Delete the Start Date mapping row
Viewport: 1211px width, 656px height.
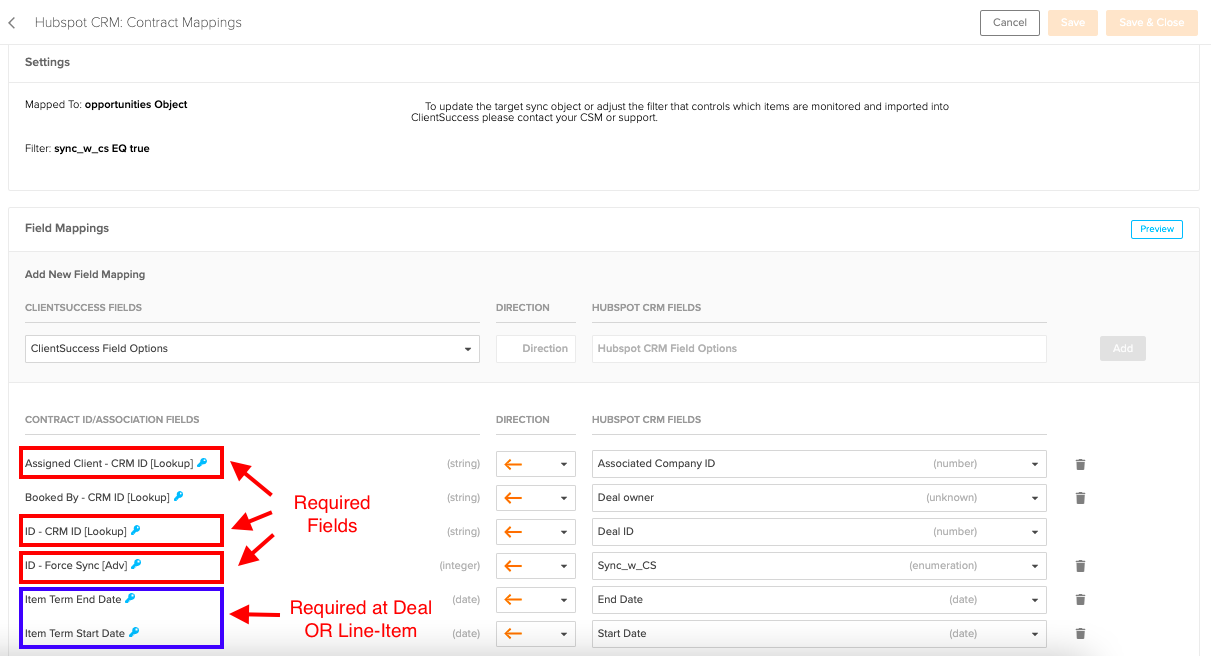1080,634
